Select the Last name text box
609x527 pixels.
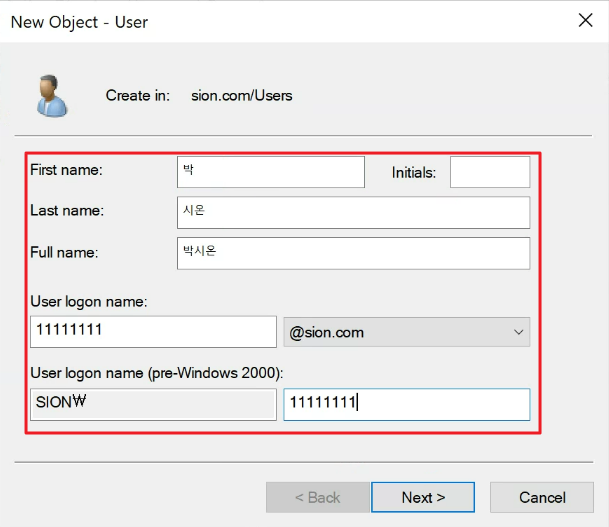353,212
